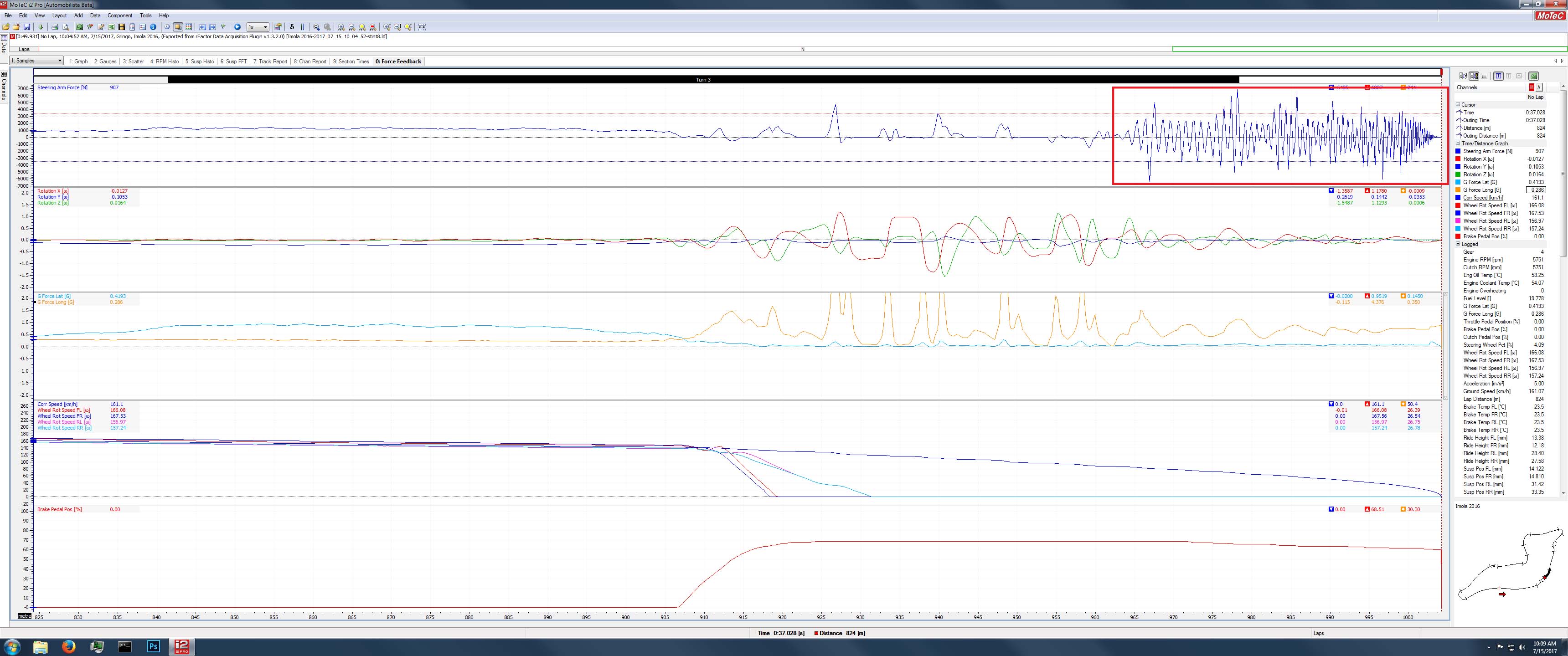Collapse the Logged channels group

coord(1458,244)
